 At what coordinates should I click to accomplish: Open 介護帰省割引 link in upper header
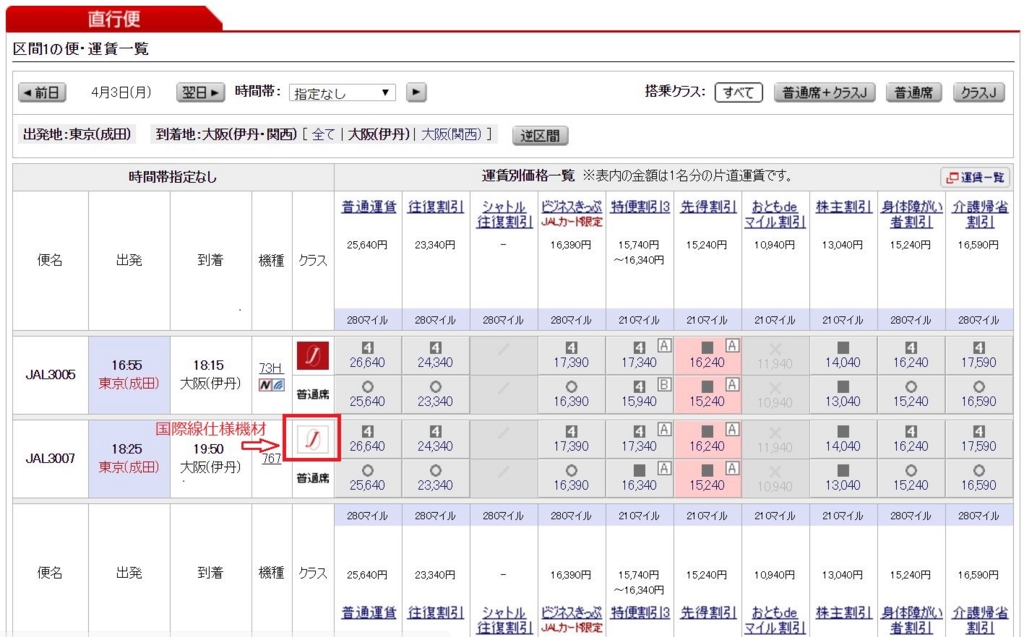tap(979, 214)
